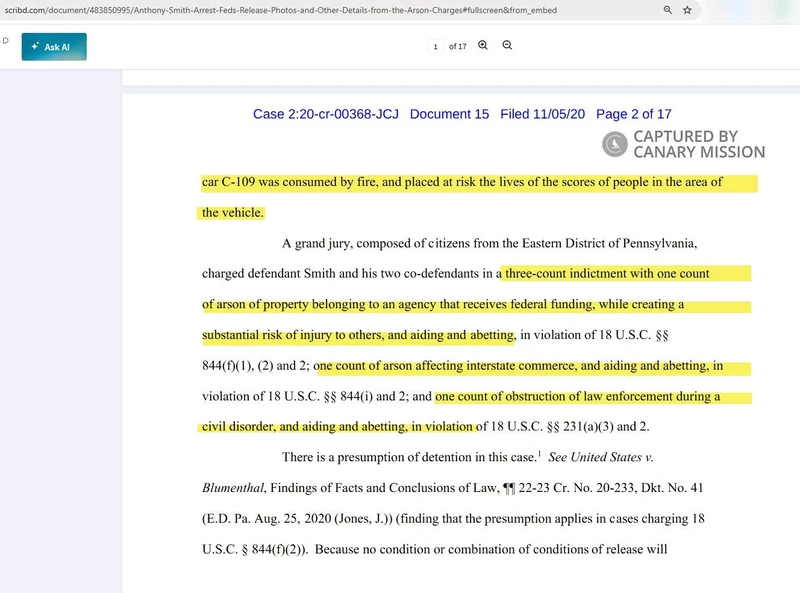Click the page number input field
Viewport: 800px width, 593px height.
(x=436, y=47)
